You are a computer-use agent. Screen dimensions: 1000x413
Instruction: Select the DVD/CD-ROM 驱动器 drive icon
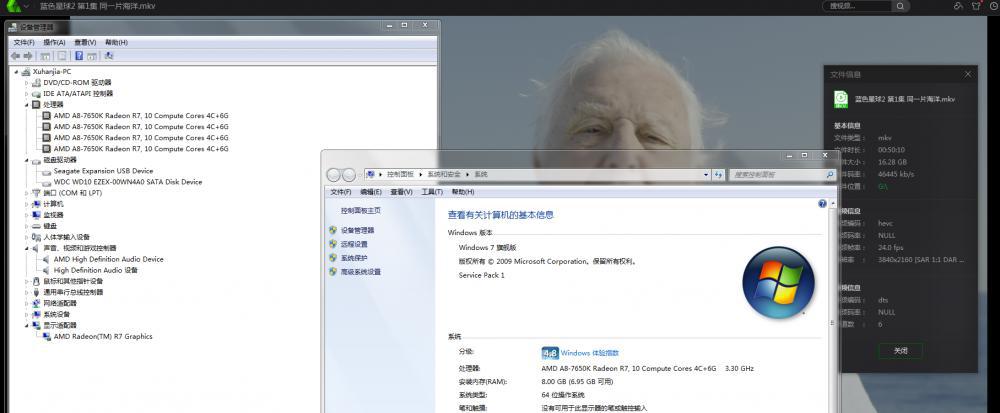(36, 83)
